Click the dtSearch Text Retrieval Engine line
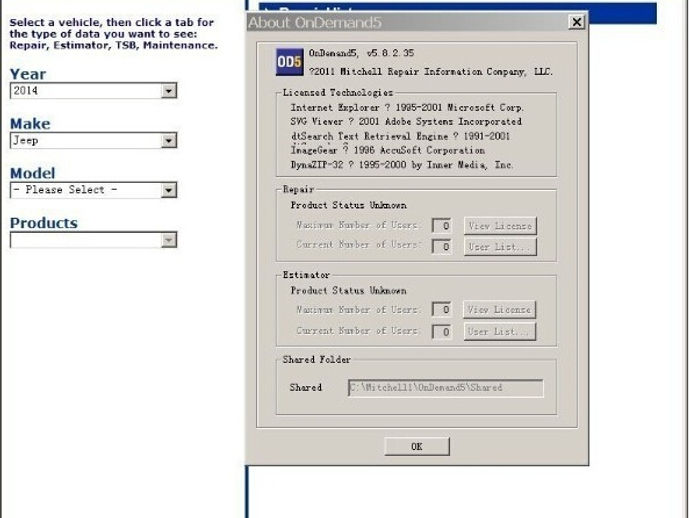 click(x=400, y=136)
